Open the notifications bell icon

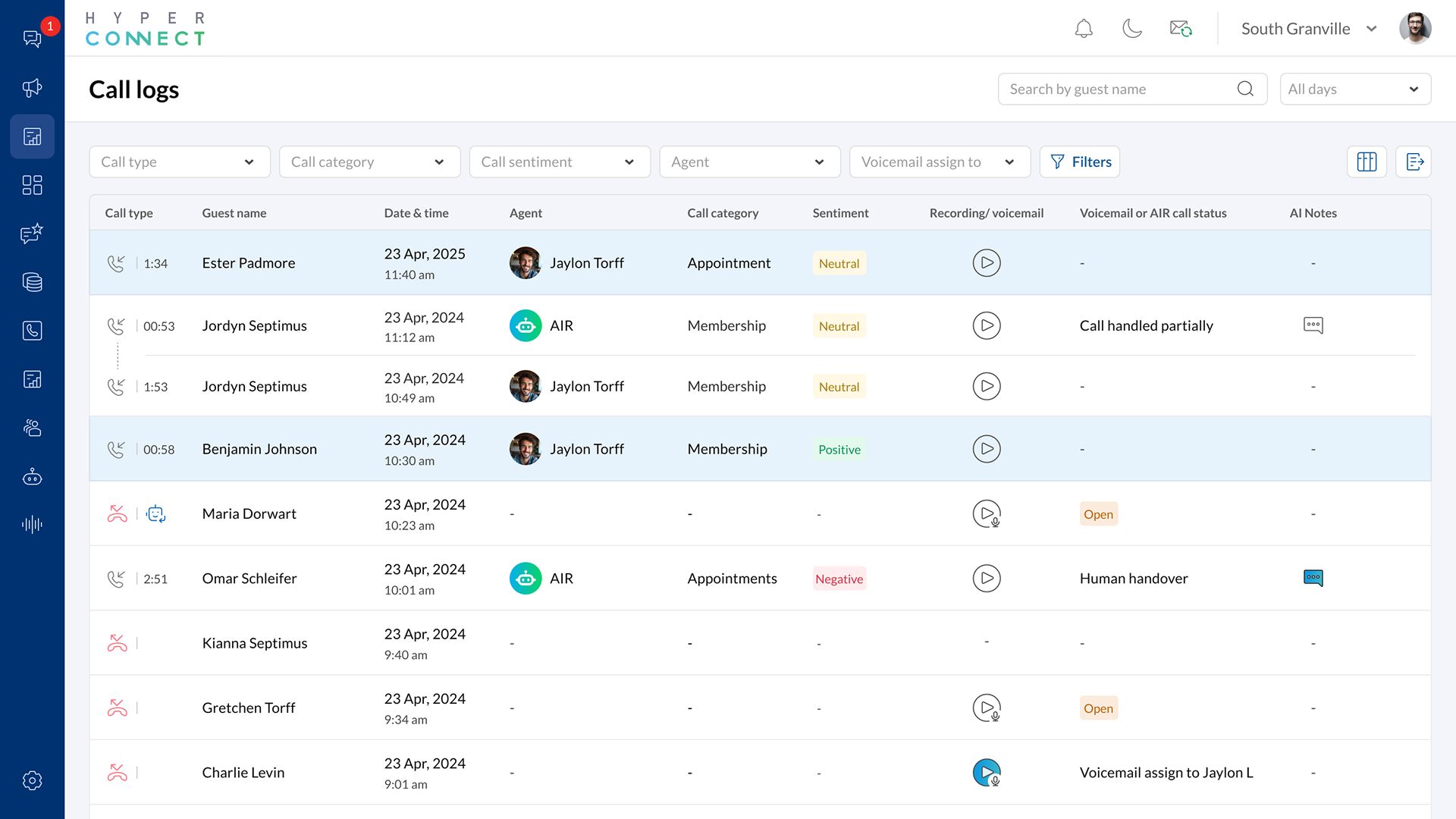coord(1084,29)
